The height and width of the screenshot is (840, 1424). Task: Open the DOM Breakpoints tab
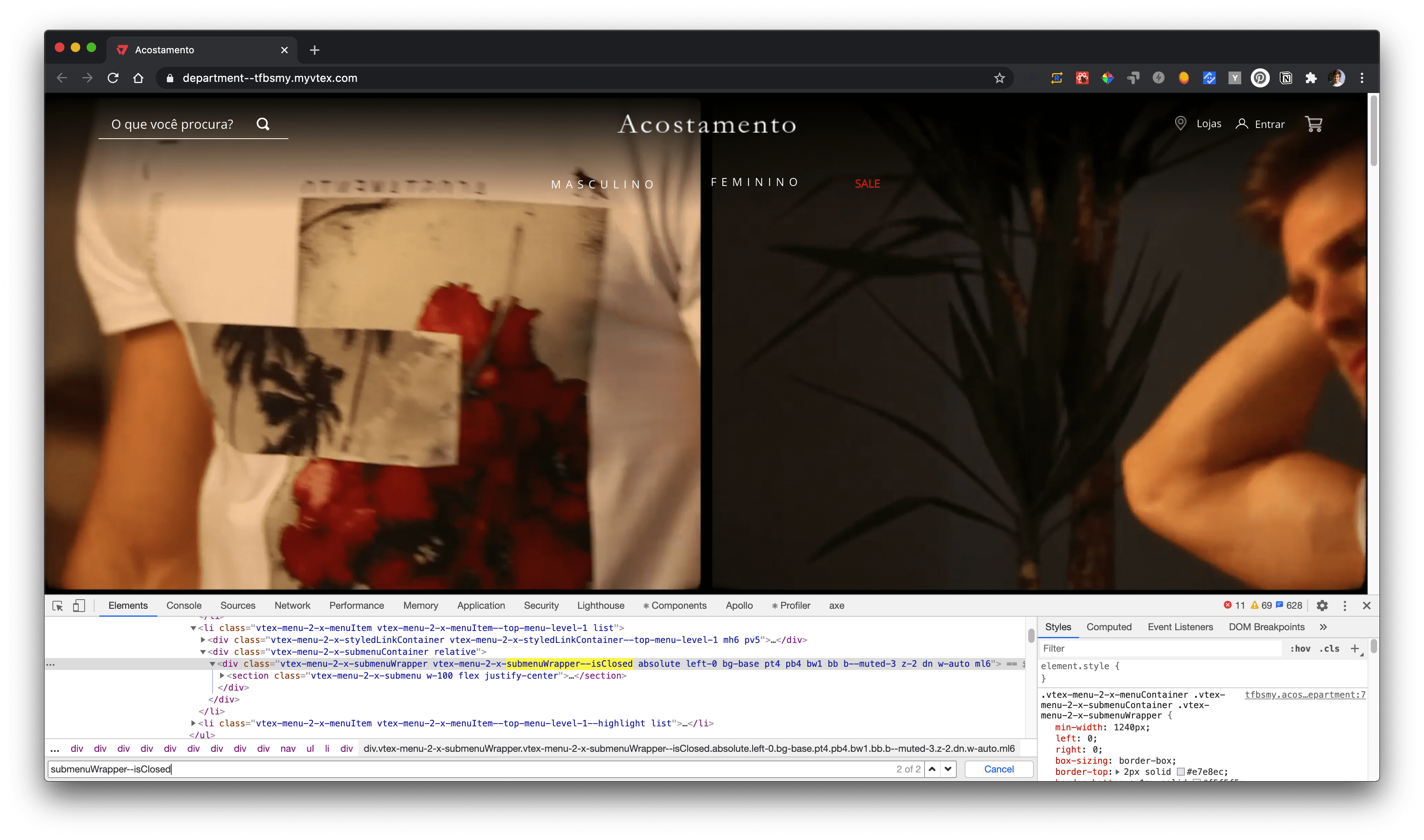pyautogui.click(x=1266, y=627)
